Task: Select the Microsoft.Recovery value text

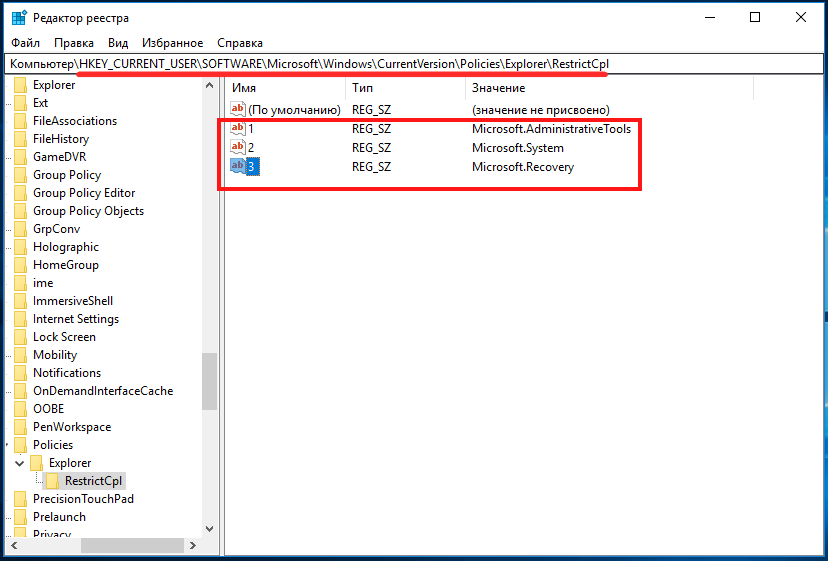Action: tap(523, 167)
